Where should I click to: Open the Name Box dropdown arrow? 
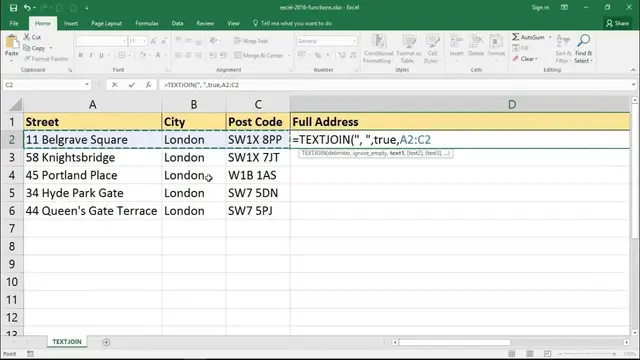(87, 85)
